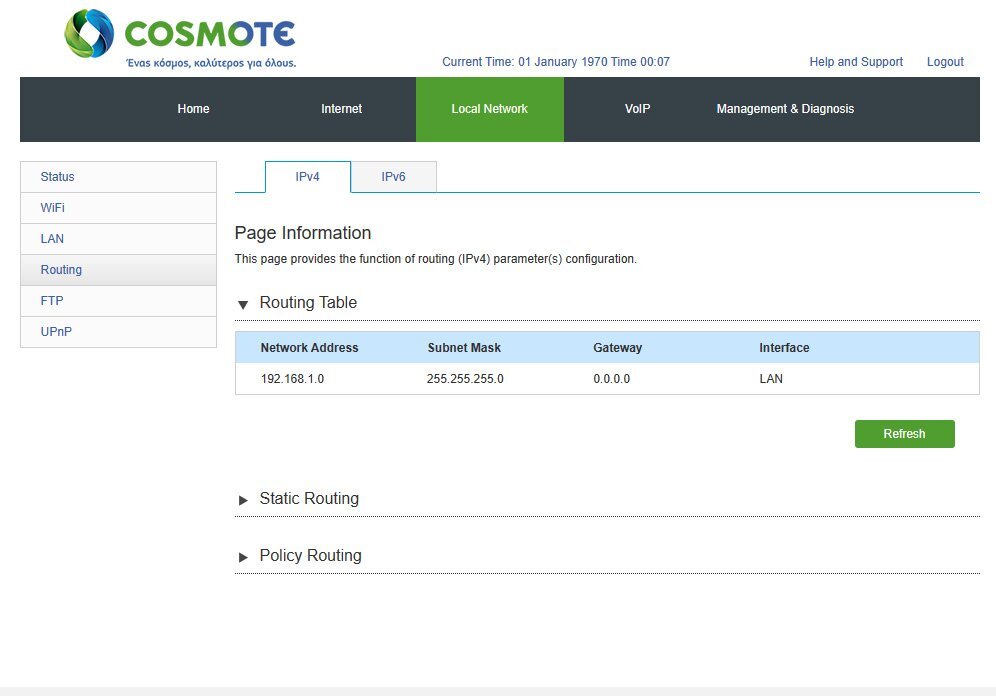
Task: Select Routing in the sidebar
Action: point(118,270)
